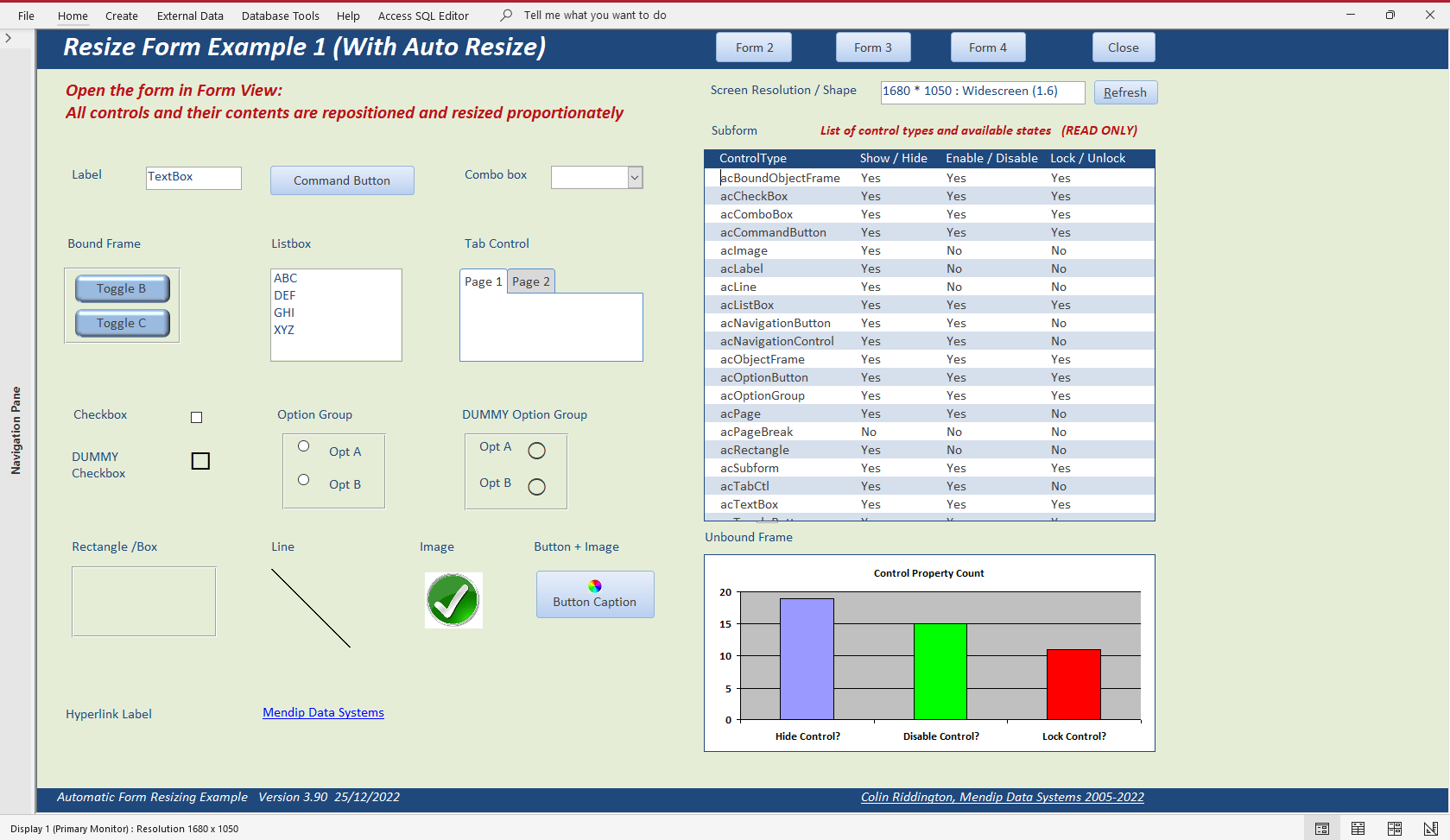The image size is (1450, 840).
Task: Click the Command Button
Action: tap(342, 180)
